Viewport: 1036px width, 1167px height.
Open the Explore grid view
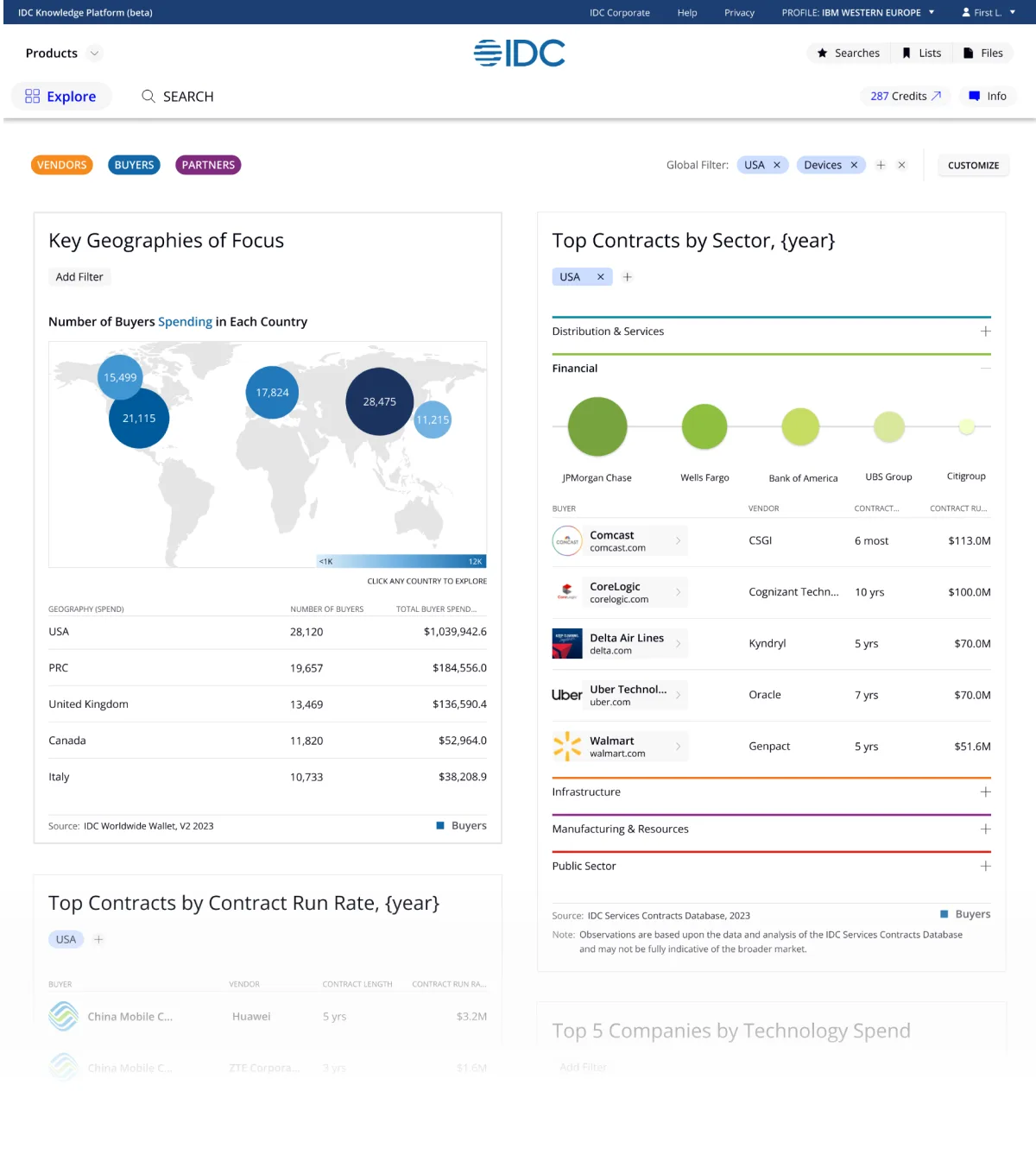pos(60,96)
